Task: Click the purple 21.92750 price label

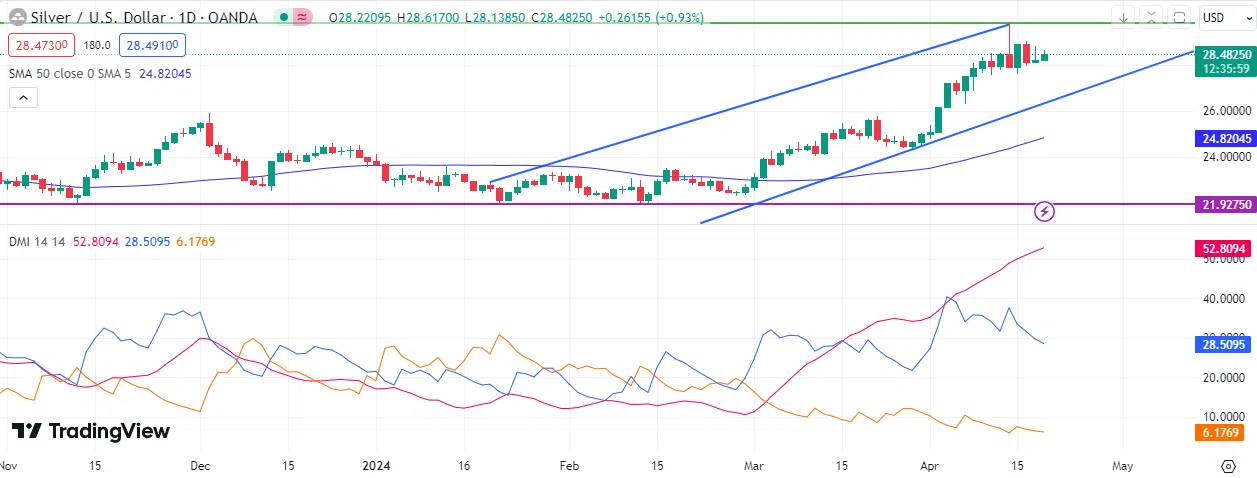Action: [x=1224, y=204]
